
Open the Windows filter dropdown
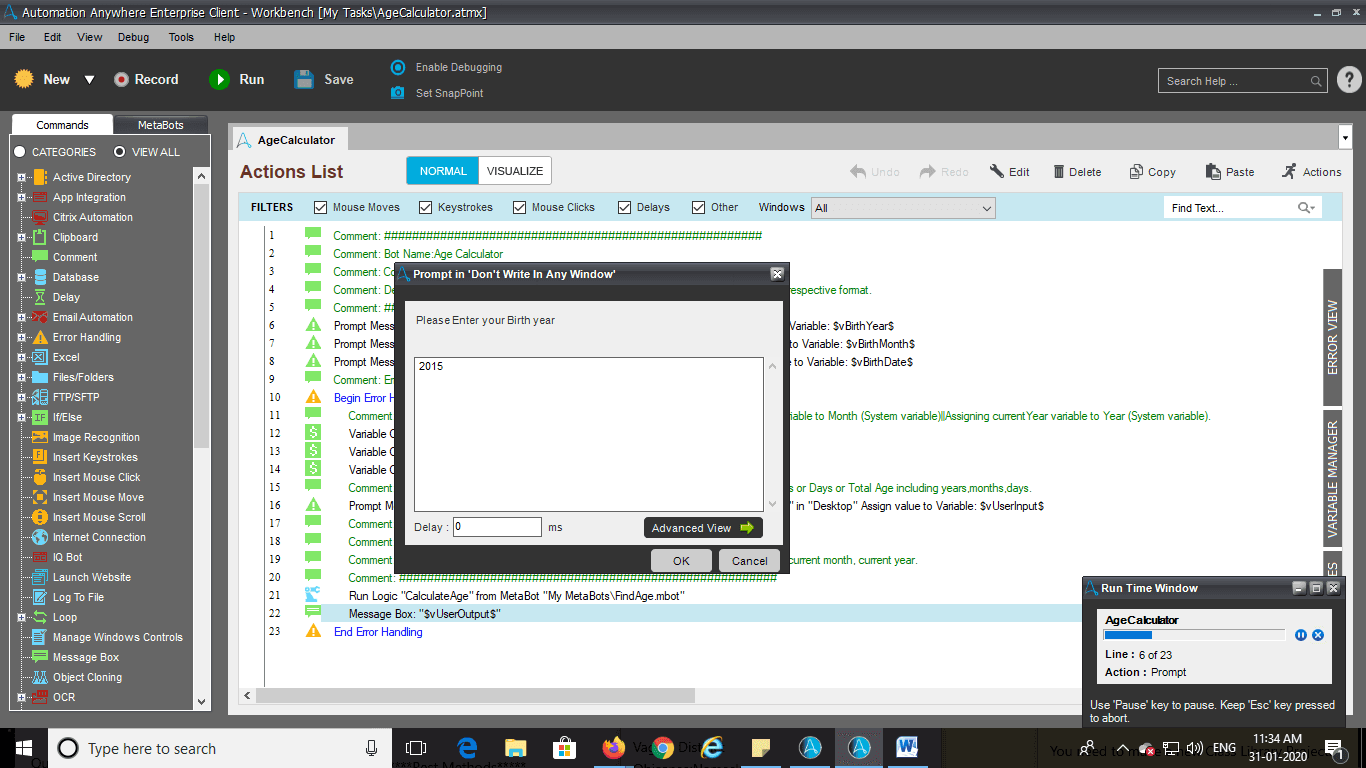903,208
